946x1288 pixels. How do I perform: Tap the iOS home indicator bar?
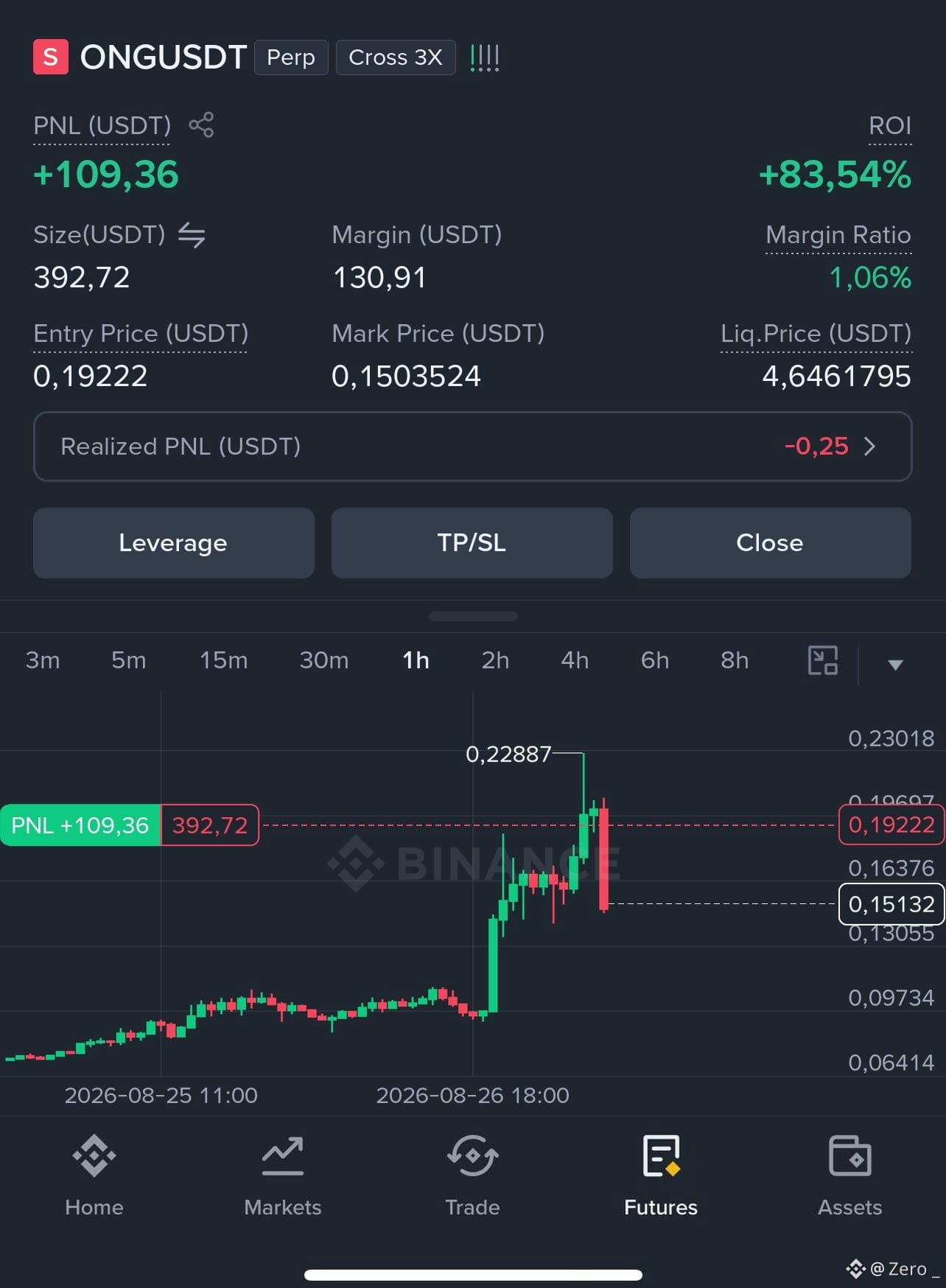[473, 1275]
